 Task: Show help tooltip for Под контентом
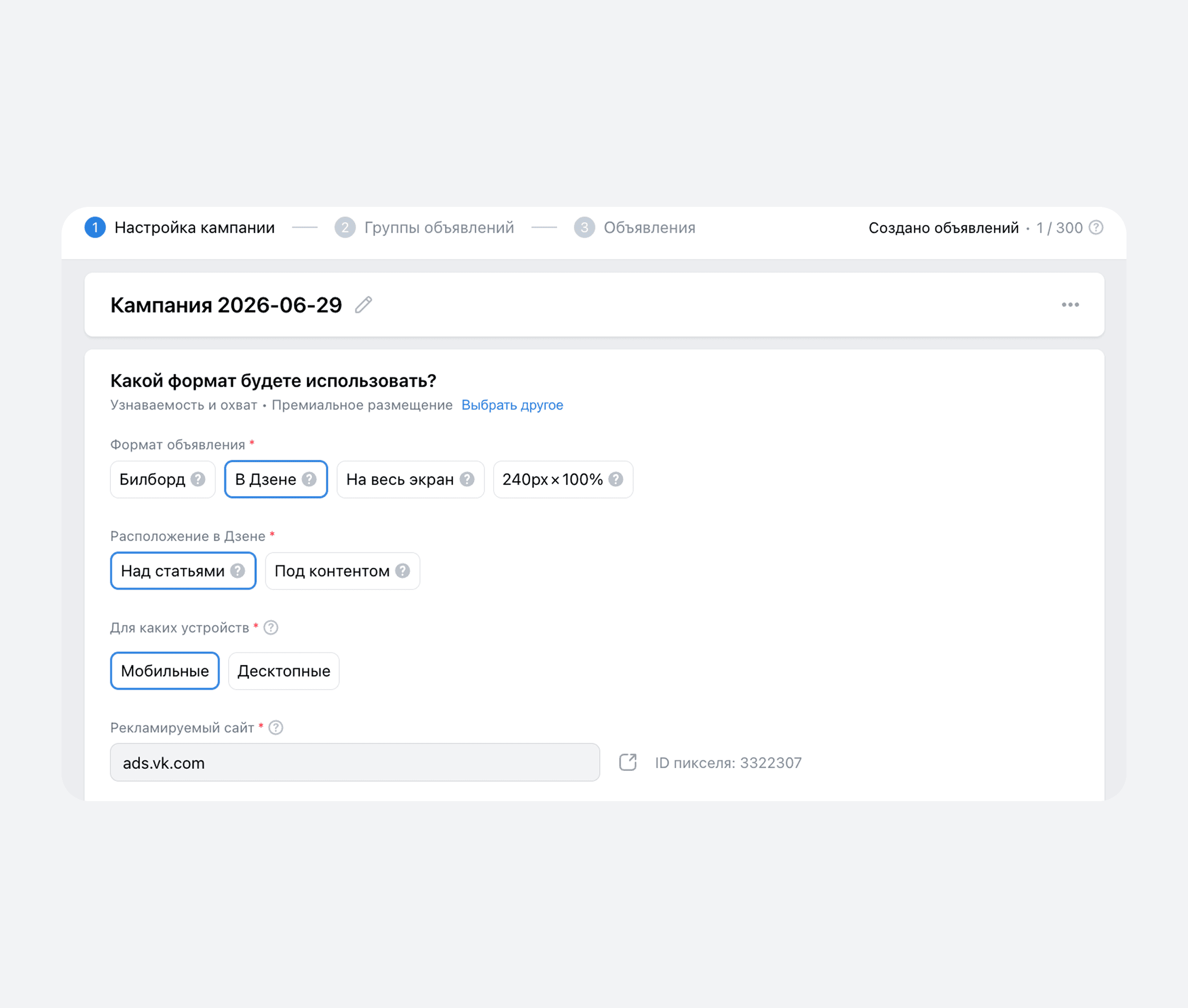(403, 570)
